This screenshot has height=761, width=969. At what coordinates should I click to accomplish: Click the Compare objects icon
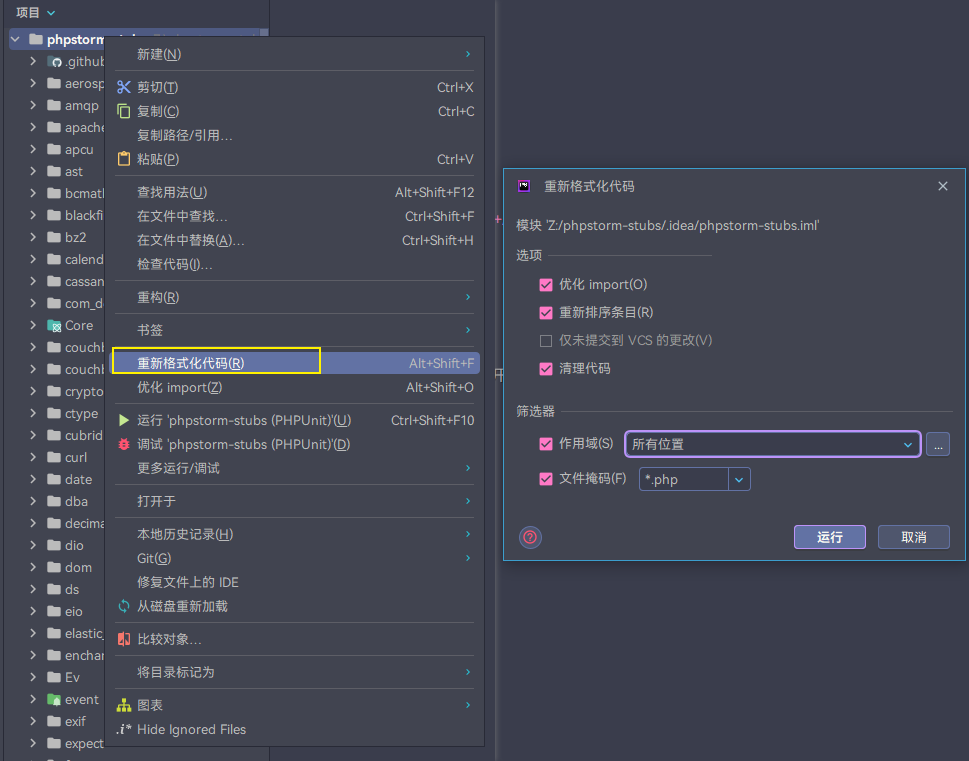click(124, 639)
